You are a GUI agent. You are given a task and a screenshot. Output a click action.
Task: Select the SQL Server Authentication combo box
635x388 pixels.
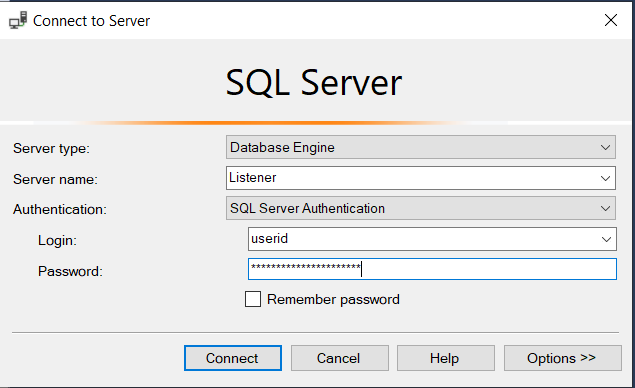(421, 208)
